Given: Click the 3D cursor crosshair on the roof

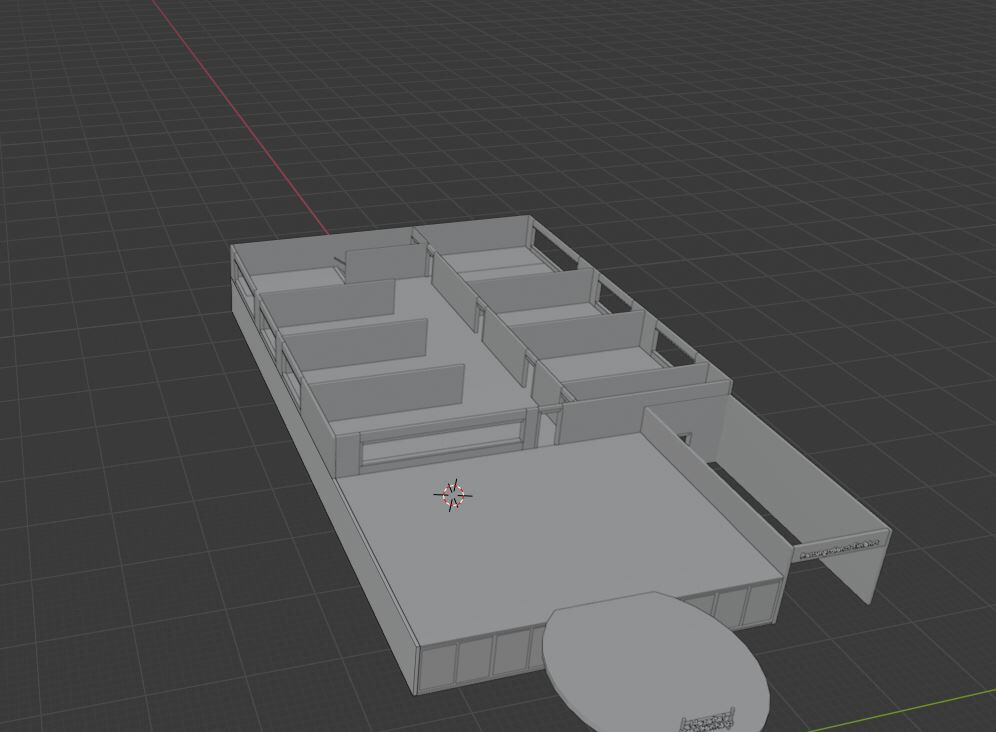Looking at the screenshot, I should 454,494.
